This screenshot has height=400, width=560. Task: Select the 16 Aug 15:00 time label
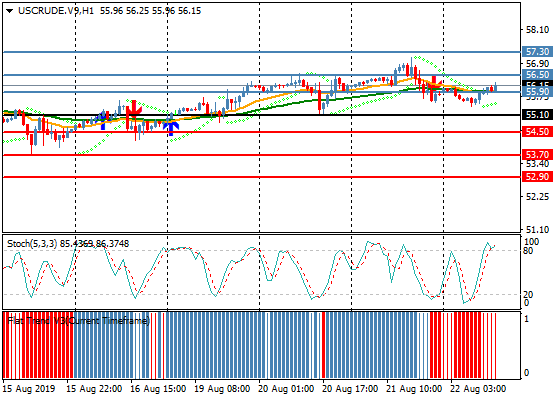[x=158, y=389]
